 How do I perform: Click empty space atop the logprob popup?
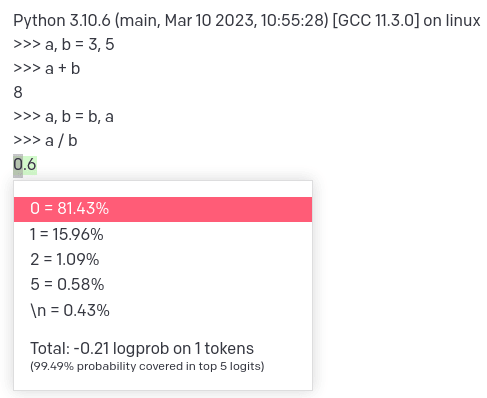(x=163, y=189)
